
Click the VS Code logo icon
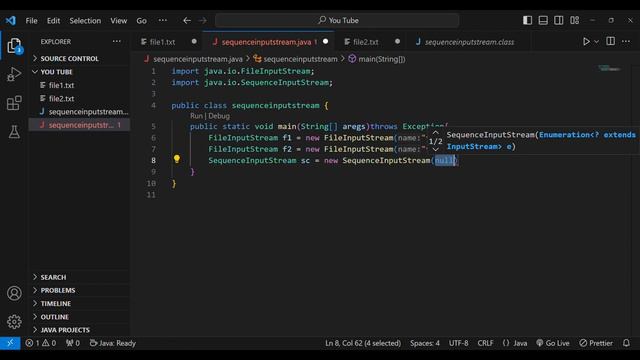click(x=11, y=20)
